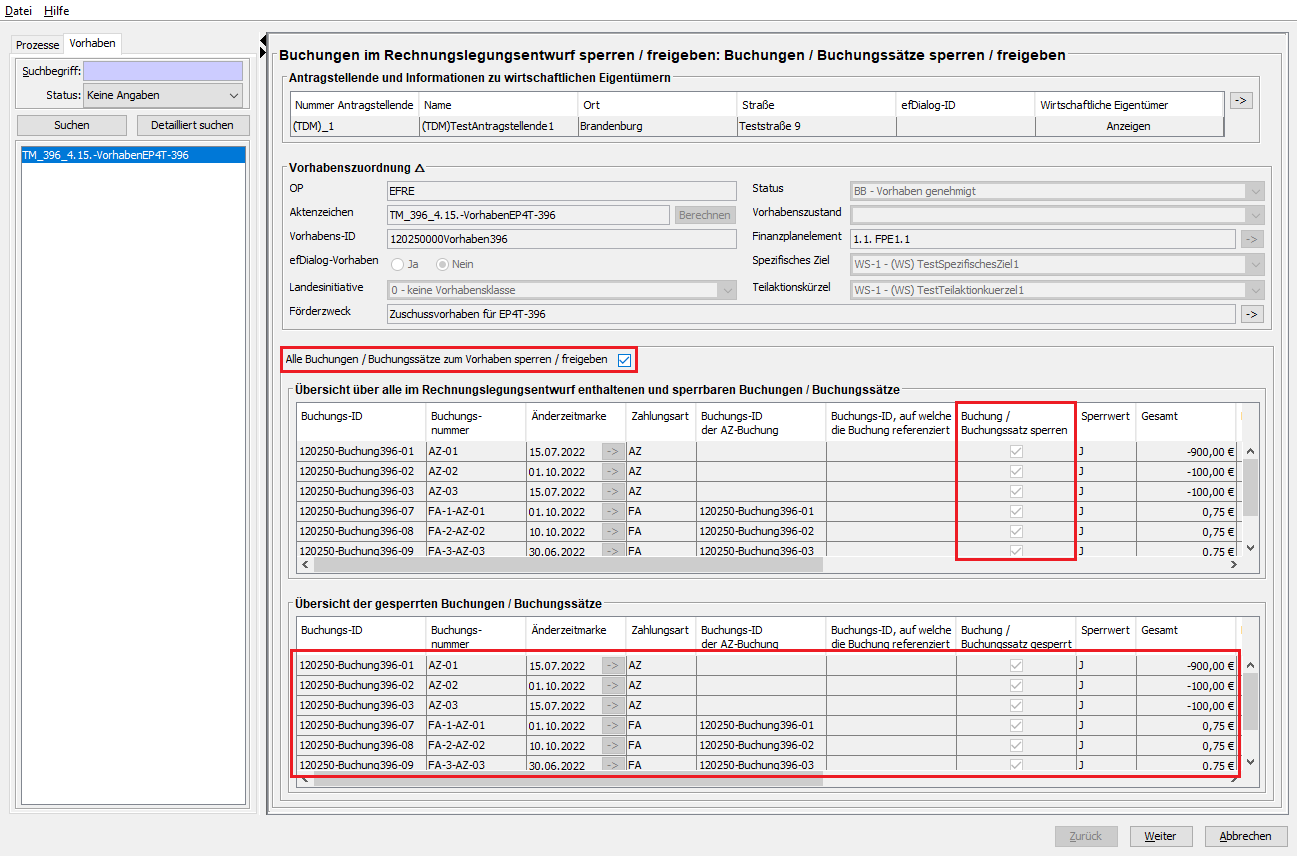Click Änderzeitmarke arrow for AZ-02 in locked bookings table
Image resolution: width=1297 pixels, height=856 pixels.
tap(612, 686)
